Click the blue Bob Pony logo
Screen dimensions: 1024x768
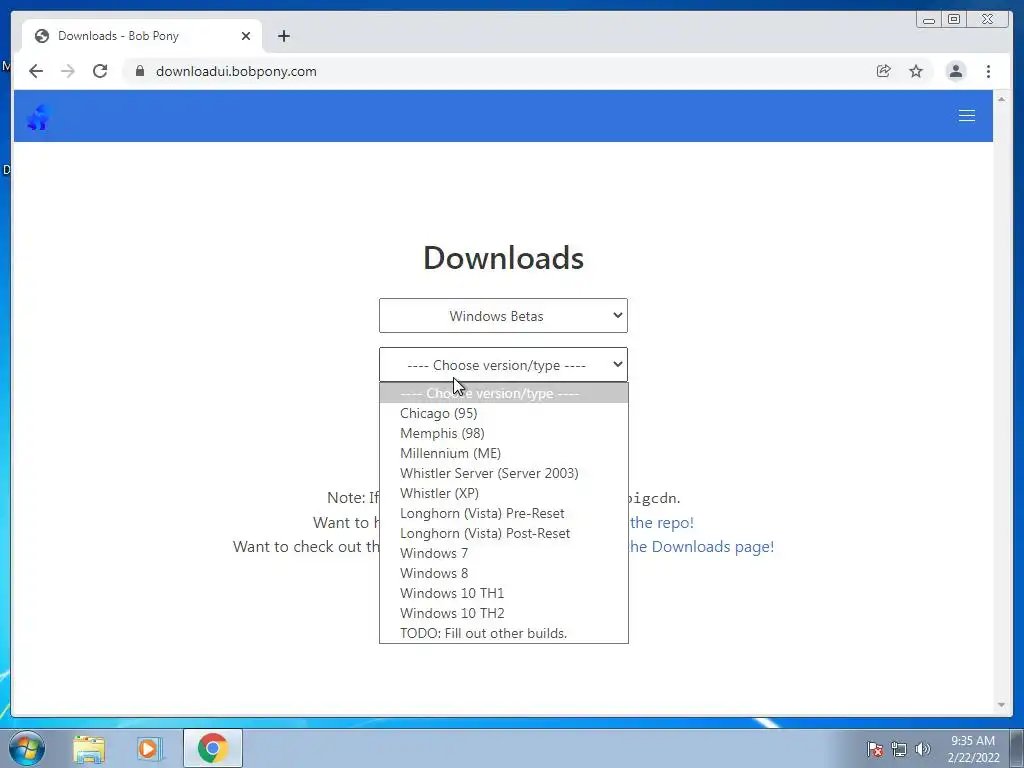[x=39, y=117]
